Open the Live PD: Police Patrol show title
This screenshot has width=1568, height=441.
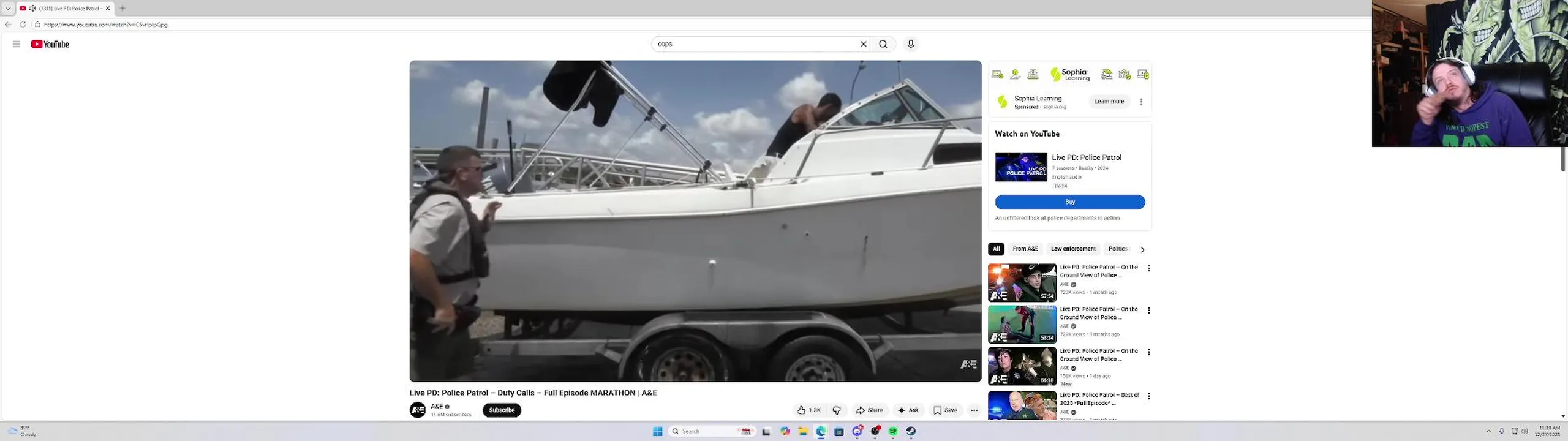coord(1087,157)
